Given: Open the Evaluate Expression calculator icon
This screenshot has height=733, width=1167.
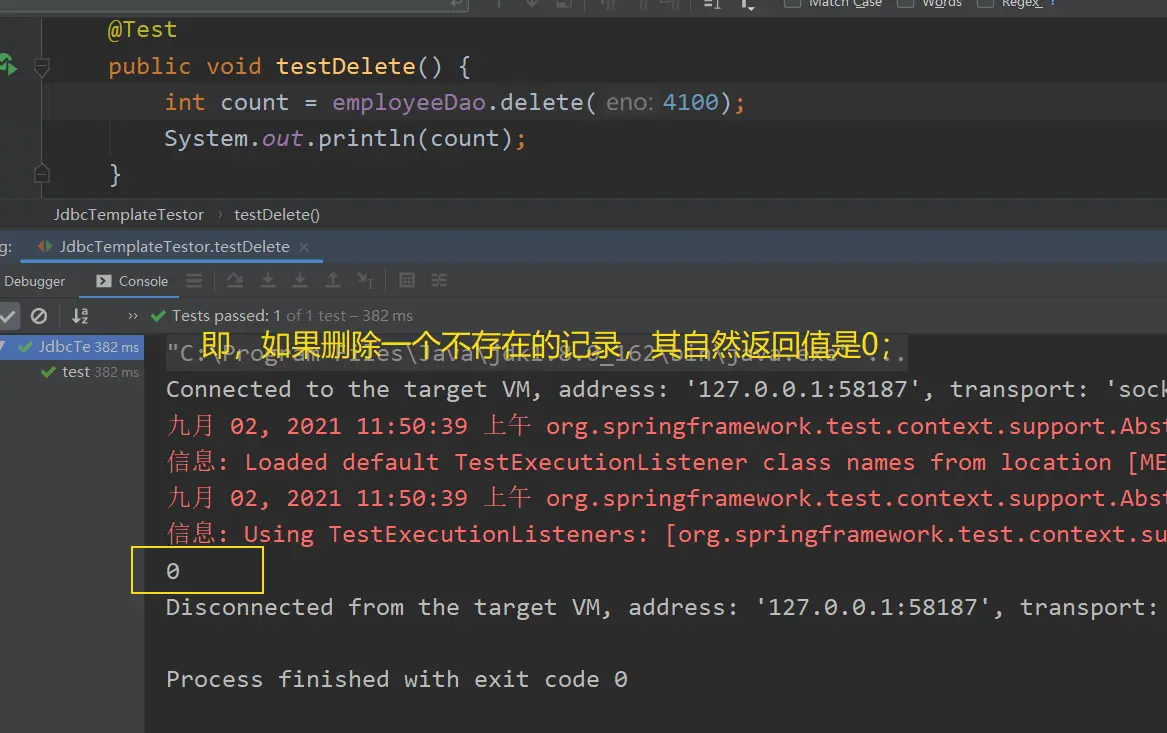Looking at the screenshot, I should (x=406, y=281).
